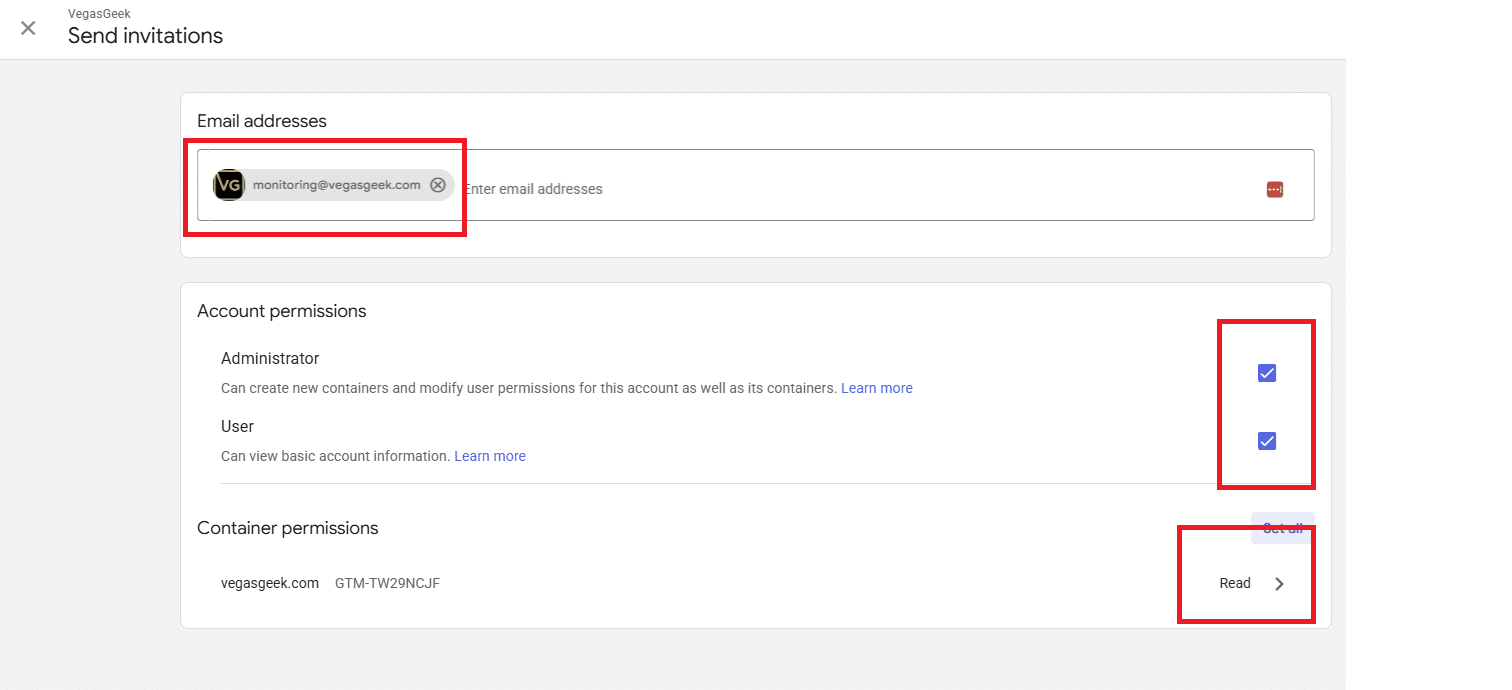
Task: Open Learn more link for User
Action: (490, 456)
